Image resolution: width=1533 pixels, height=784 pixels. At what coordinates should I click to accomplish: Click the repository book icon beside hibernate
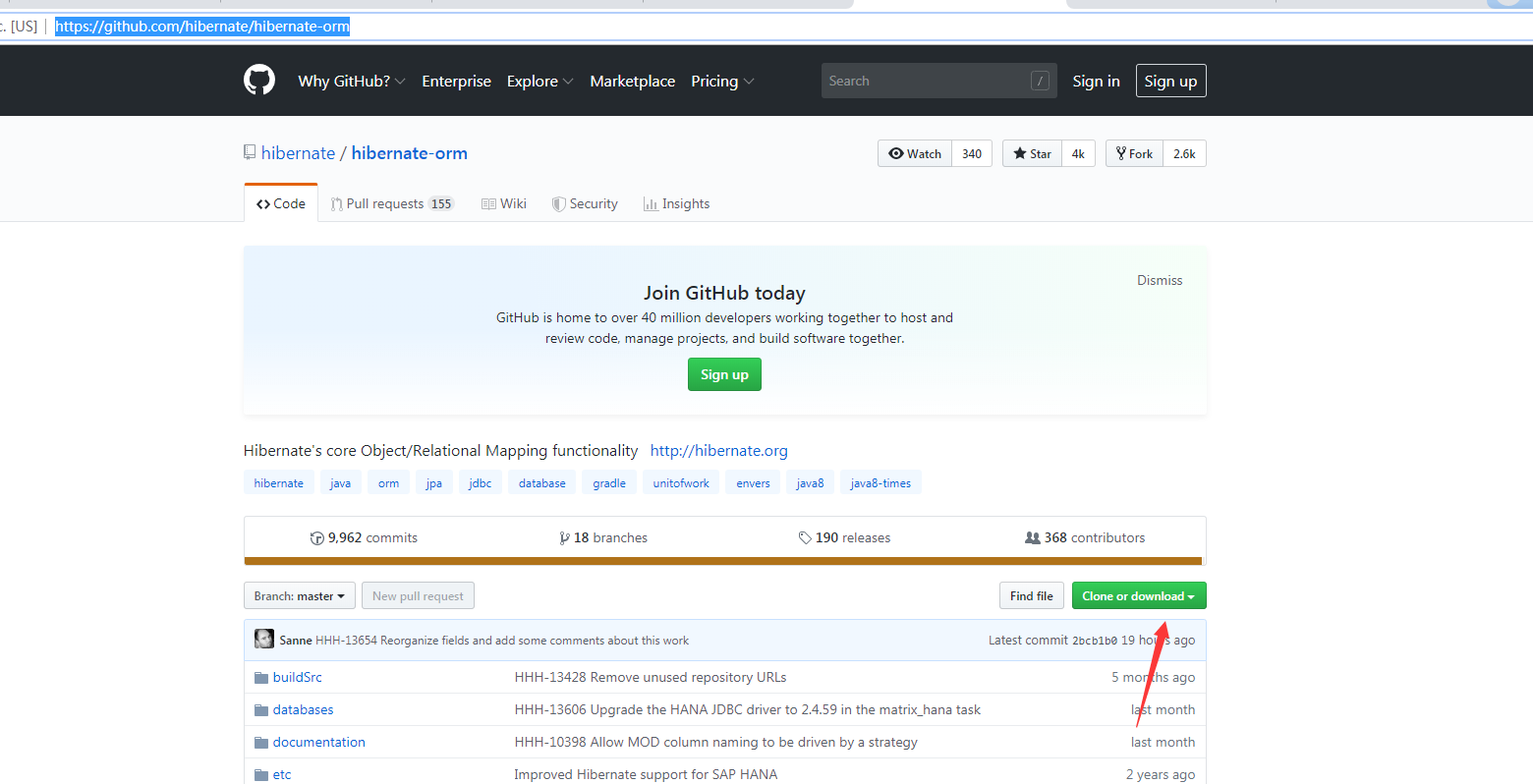click(x=250, y=152)
